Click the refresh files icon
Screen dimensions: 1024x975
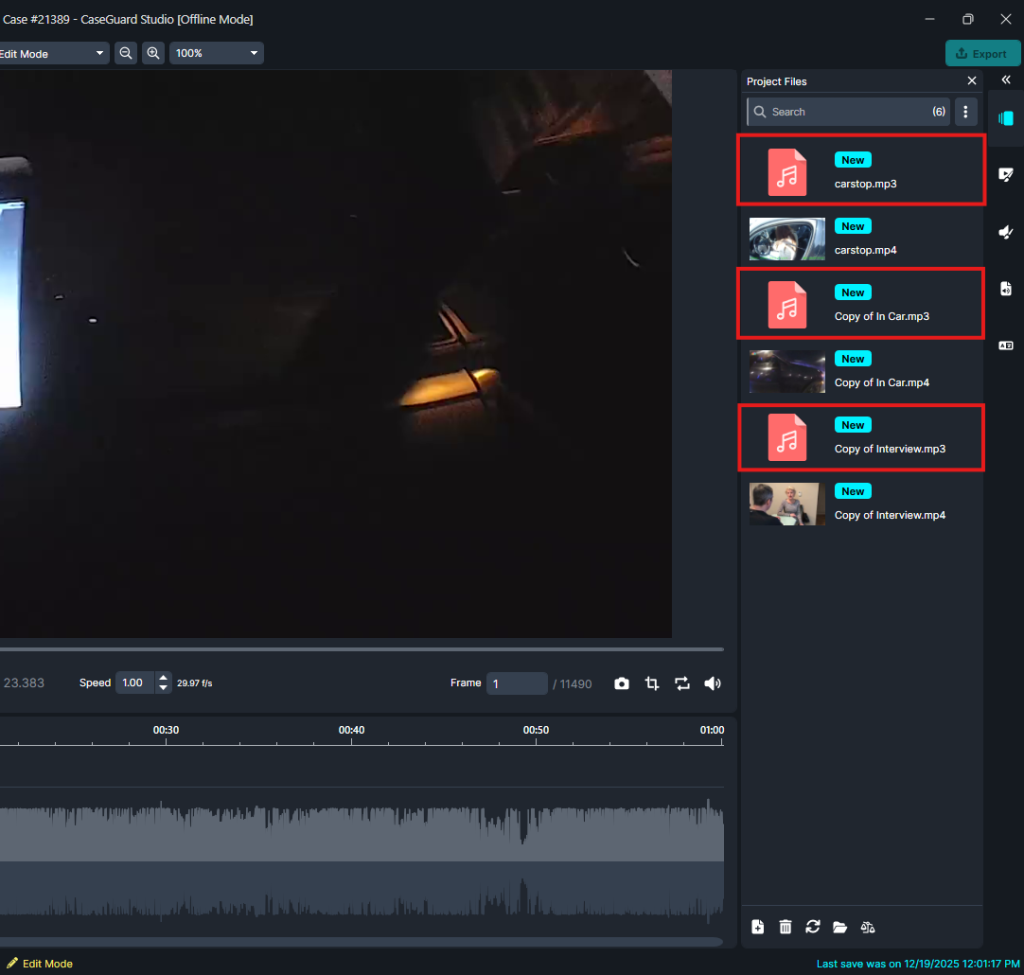pos(813,927)
